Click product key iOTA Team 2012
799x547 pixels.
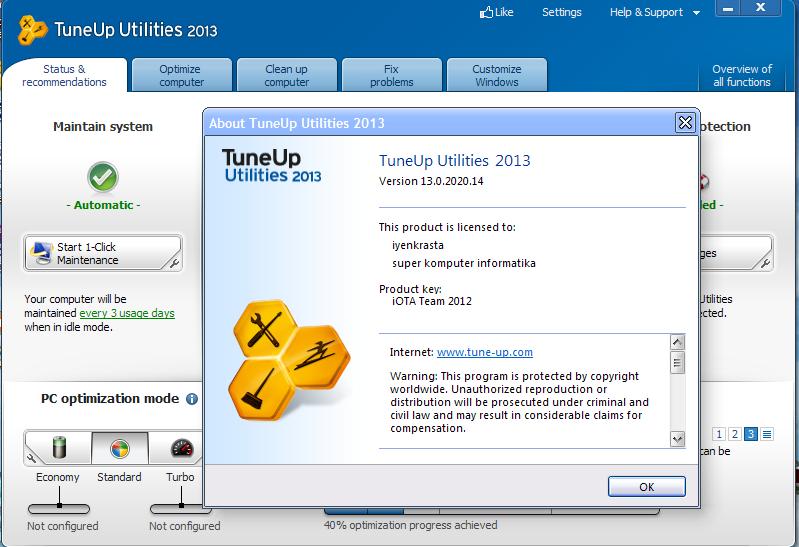point(432,301)
